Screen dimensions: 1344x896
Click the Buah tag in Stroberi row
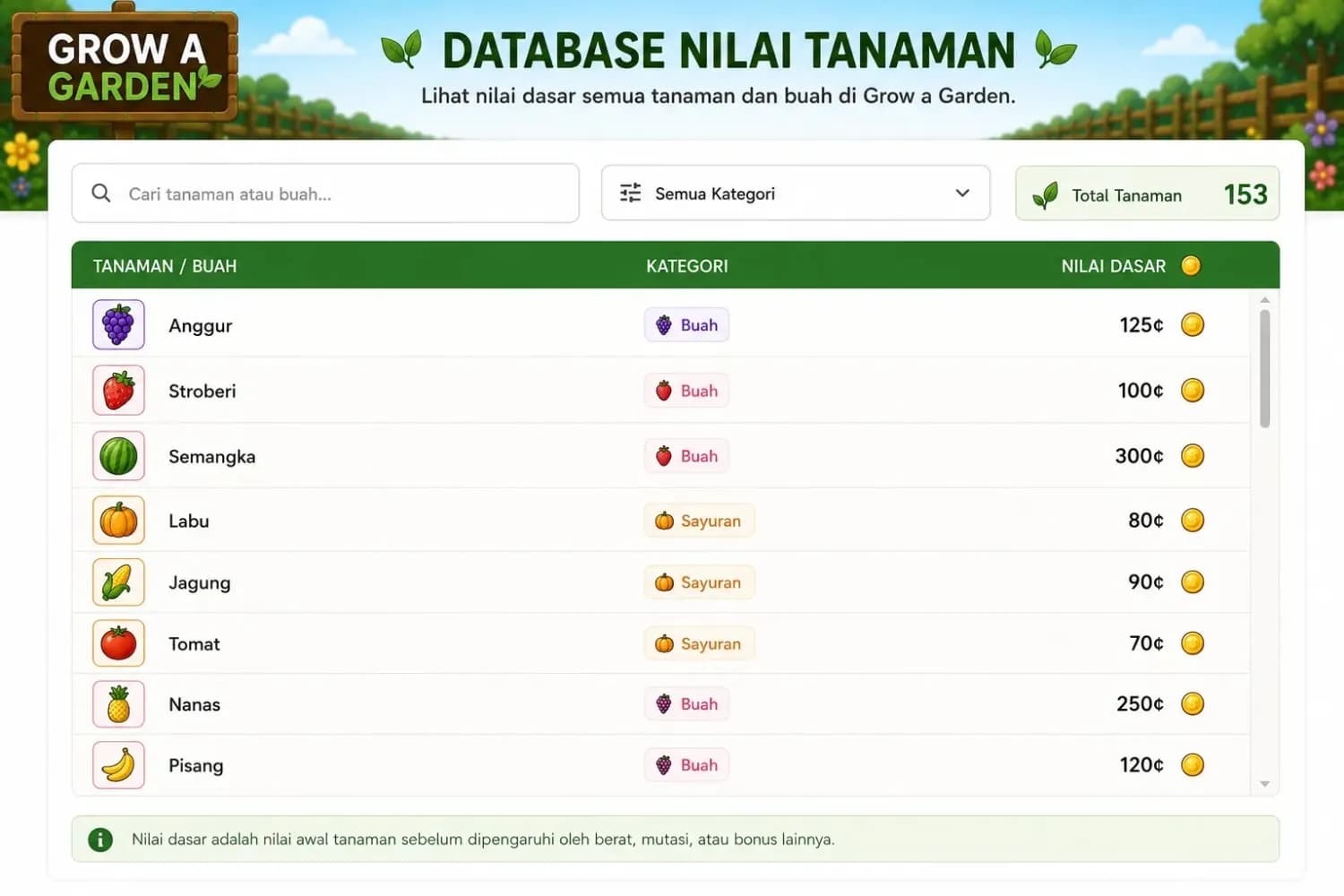pos(686,391)
